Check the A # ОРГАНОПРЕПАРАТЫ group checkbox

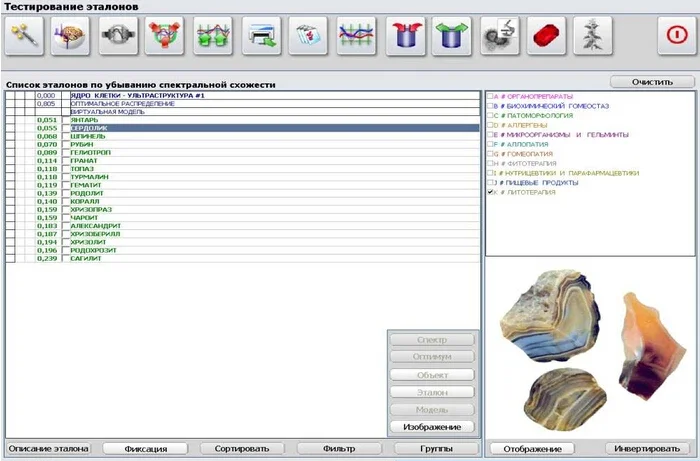coord(489,96)
